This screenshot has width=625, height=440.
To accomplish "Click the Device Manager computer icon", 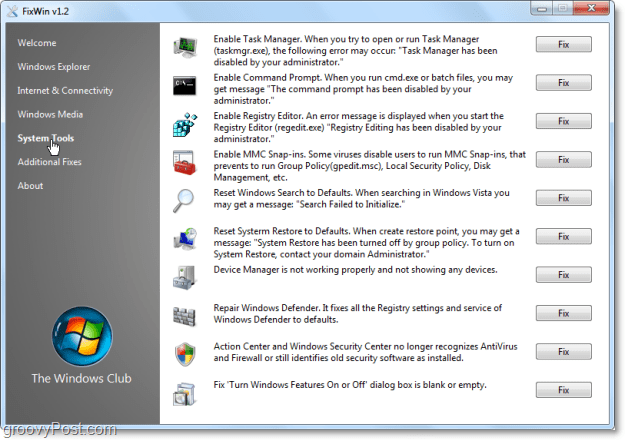I will (x=185, y=277).
